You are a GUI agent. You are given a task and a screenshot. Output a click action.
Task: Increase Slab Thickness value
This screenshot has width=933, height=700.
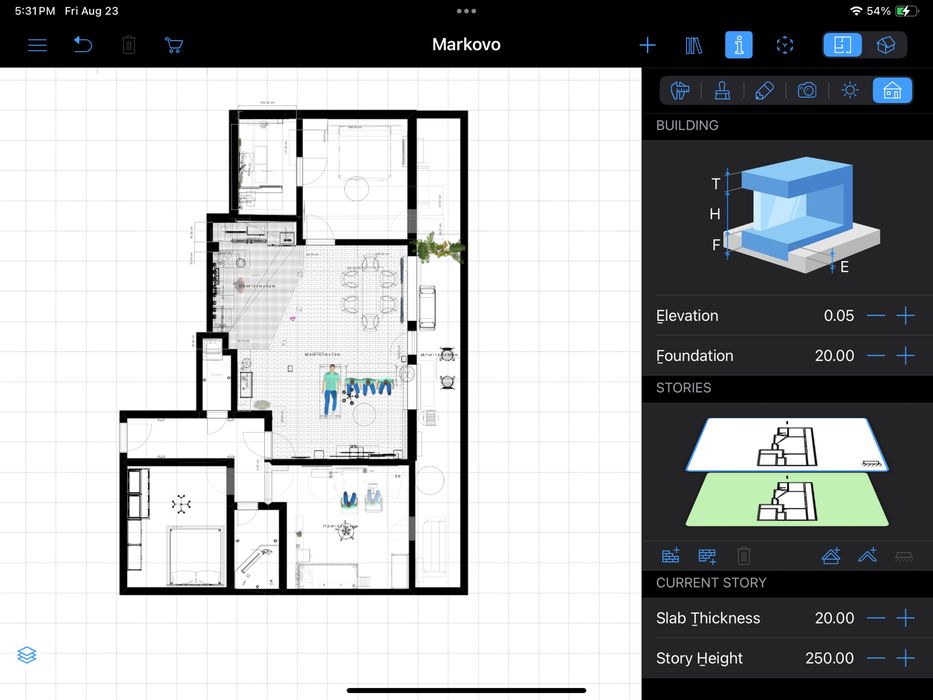coord(906,618)
